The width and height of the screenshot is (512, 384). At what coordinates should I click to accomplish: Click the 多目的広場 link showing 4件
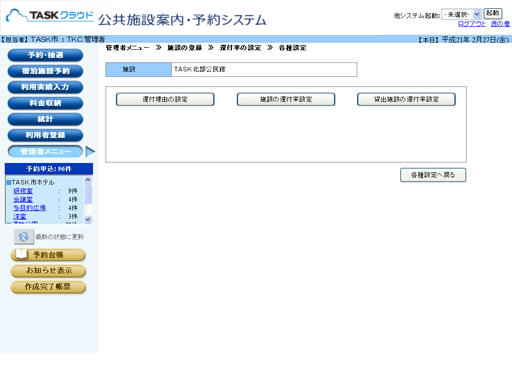tap(29, 208)
